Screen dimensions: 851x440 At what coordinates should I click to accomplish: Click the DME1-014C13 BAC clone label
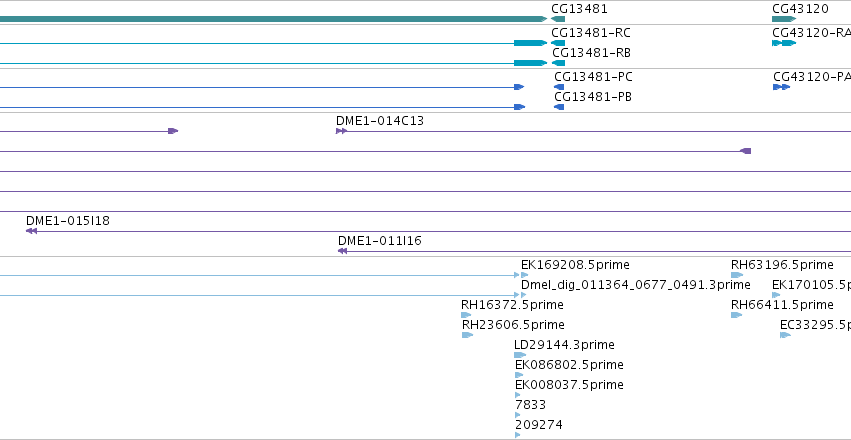click(x=380, y=121)
